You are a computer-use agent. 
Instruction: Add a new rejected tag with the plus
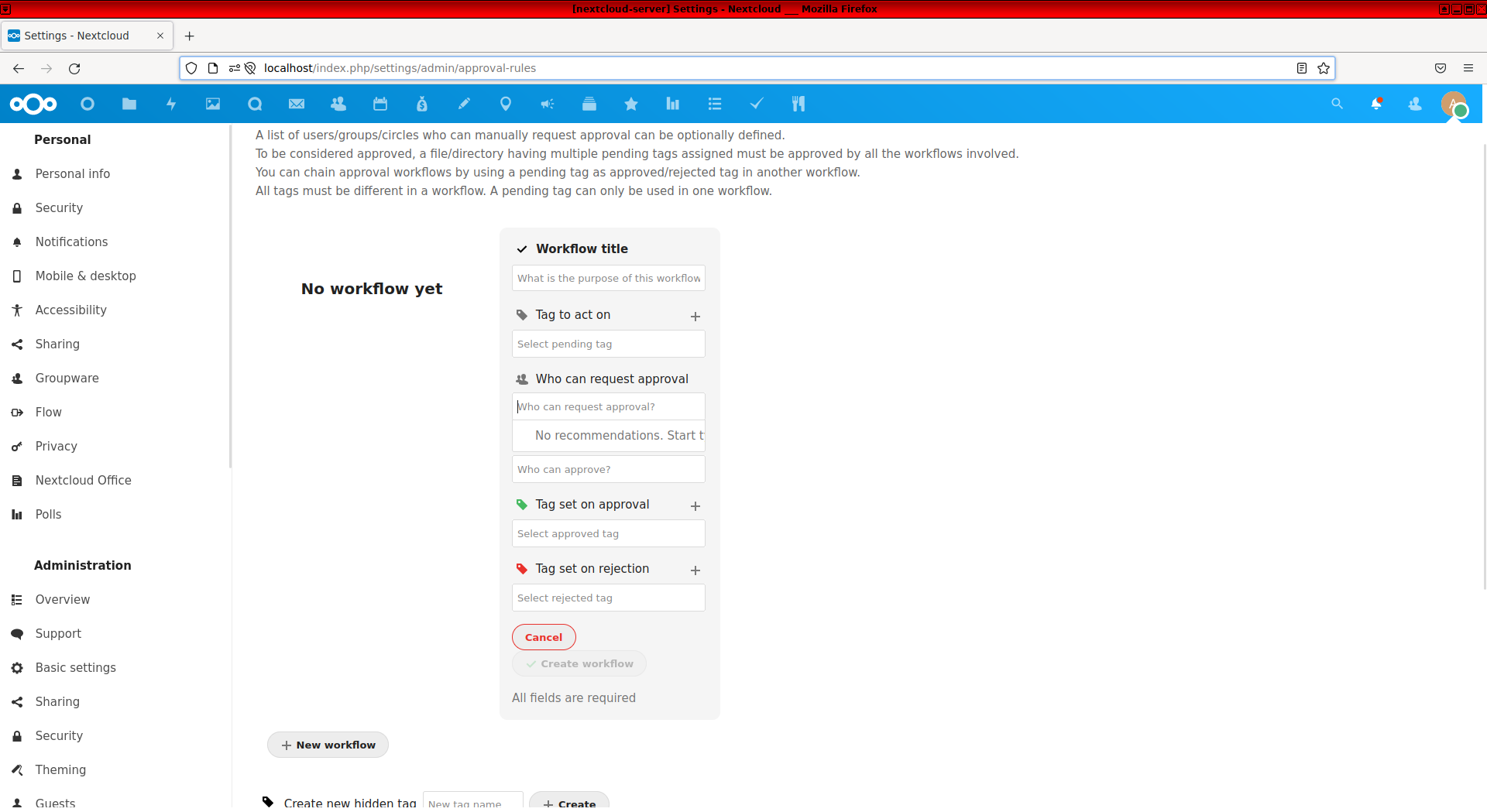pyautogui.click(x=695, y=570)
